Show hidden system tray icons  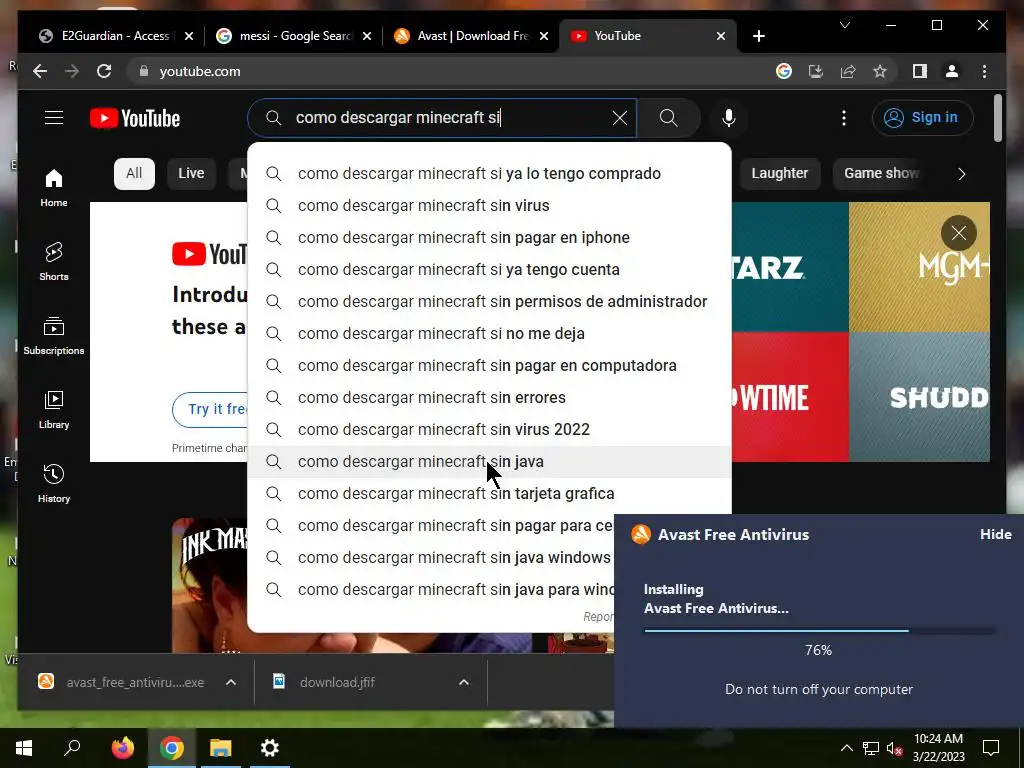846,748
